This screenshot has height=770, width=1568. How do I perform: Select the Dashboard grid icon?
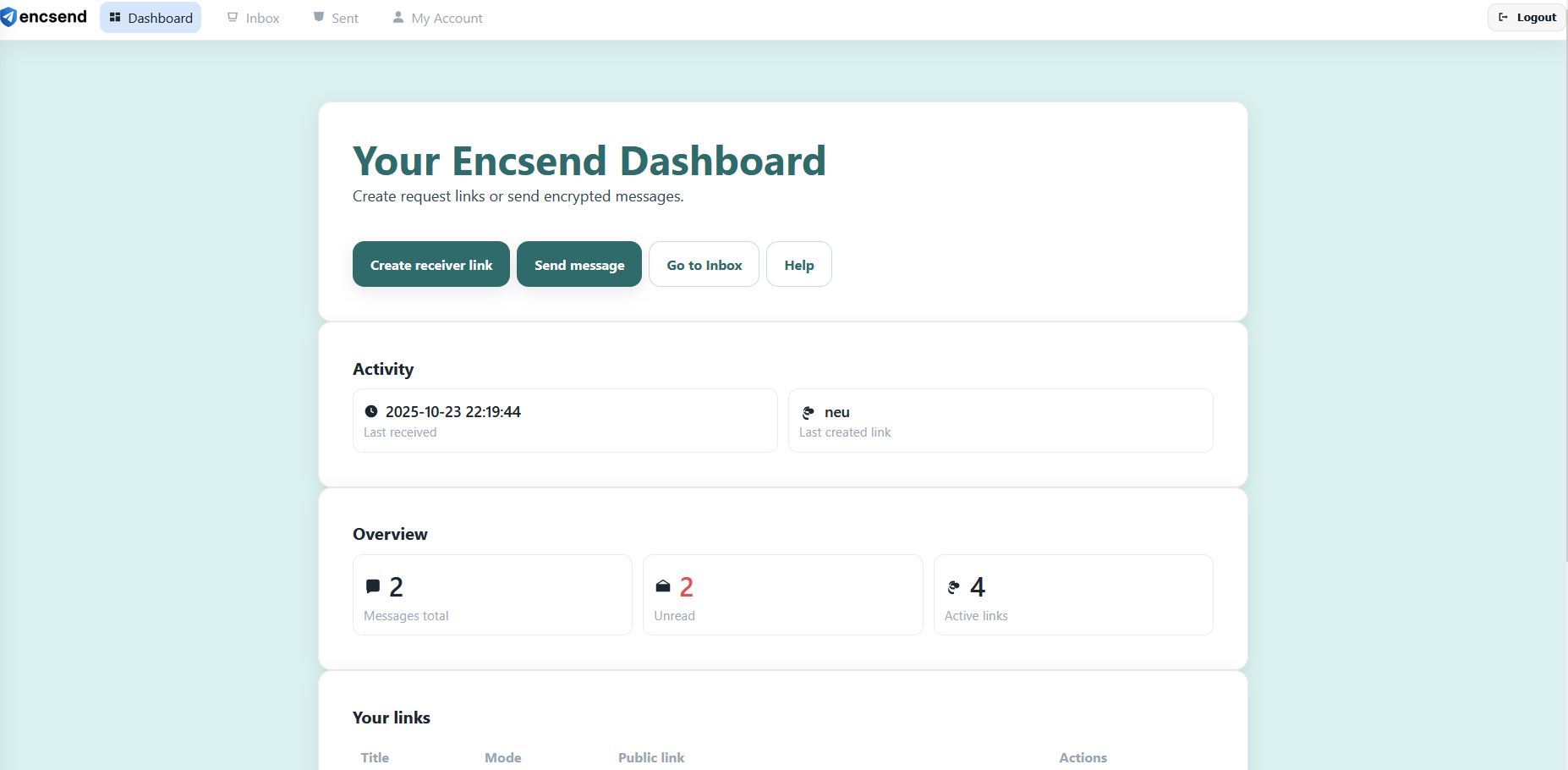tap(114, 17)
